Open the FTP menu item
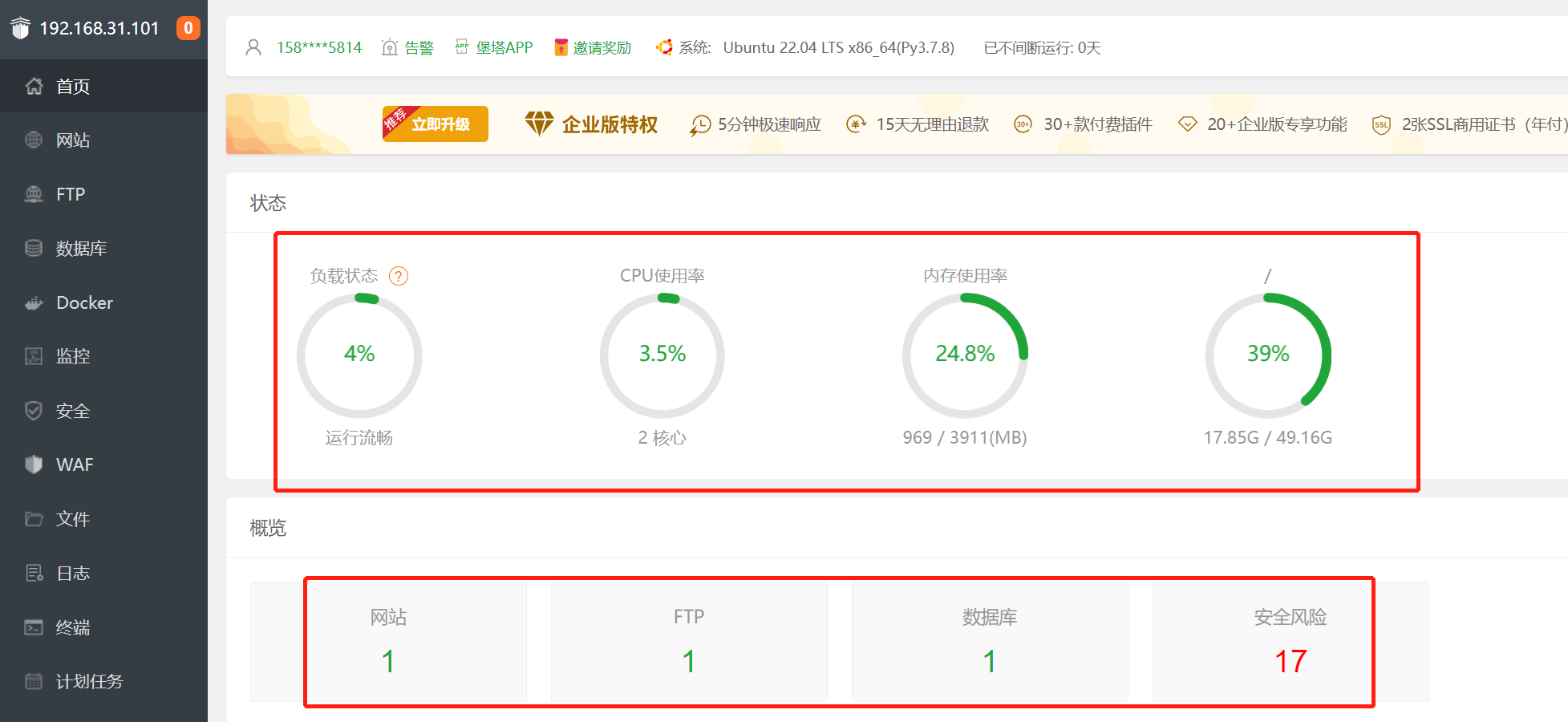The width and height of the screenshot is (1568, 722). 103,194
